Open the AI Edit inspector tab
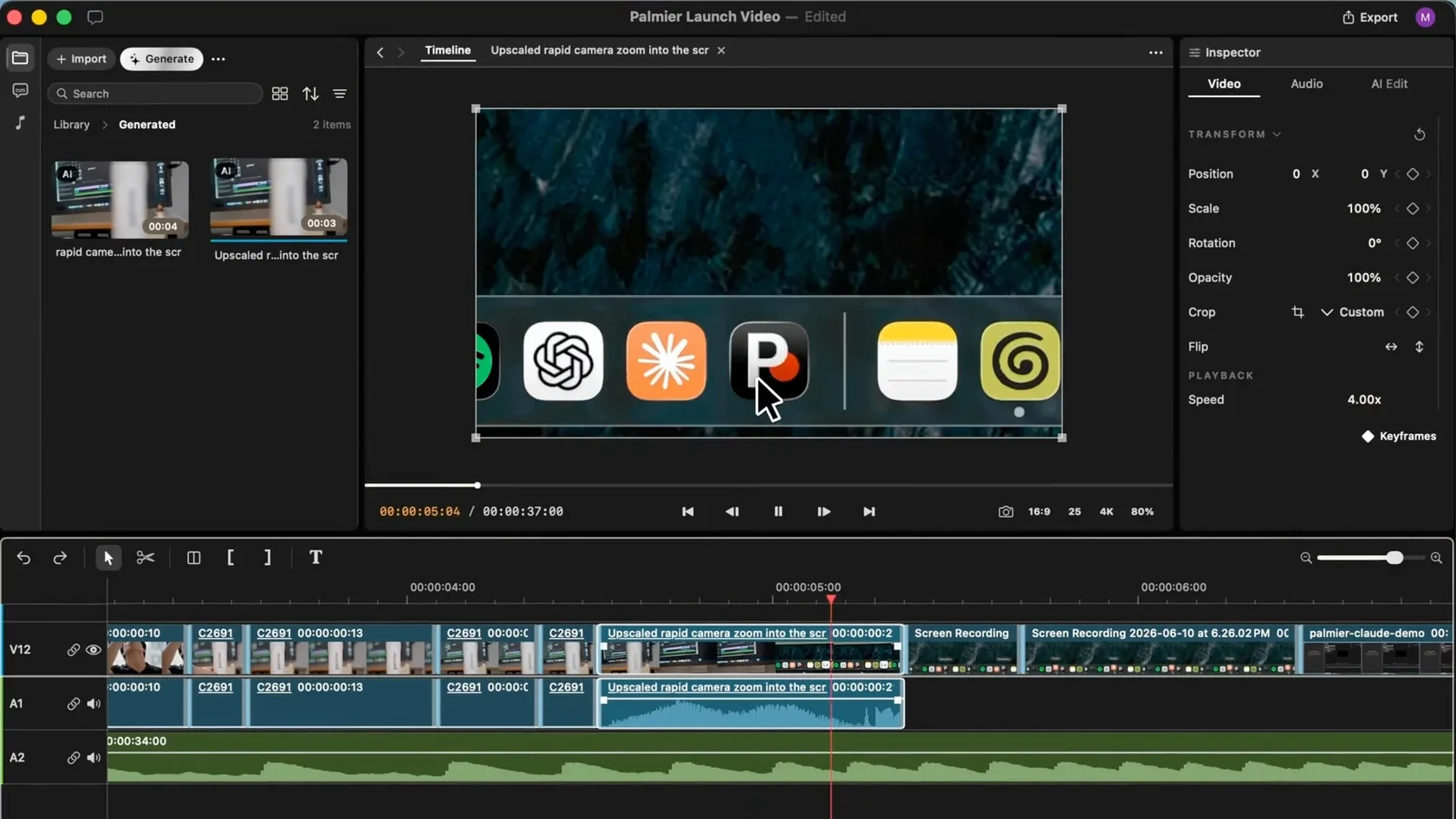 coord(1388,84)
